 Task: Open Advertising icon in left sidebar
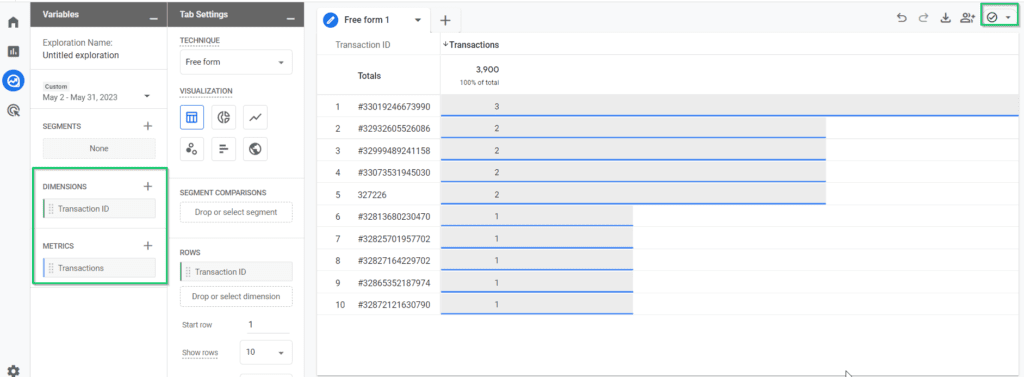pos(13,110)
